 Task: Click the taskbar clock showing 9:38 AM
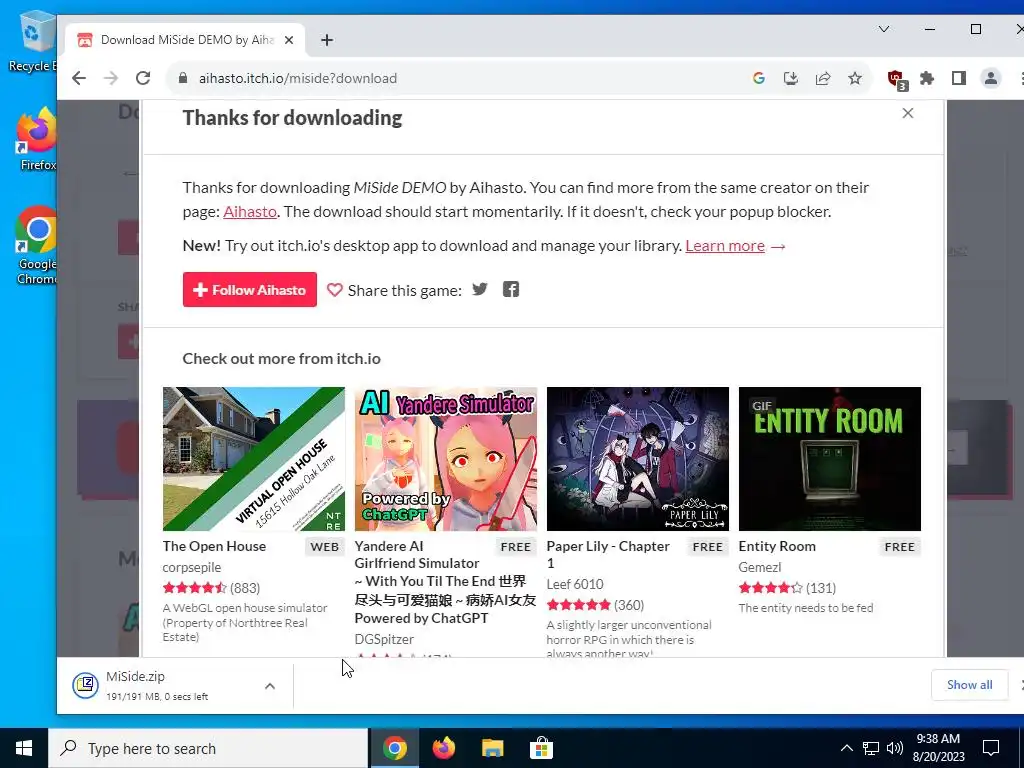click(x=938, y=748)
